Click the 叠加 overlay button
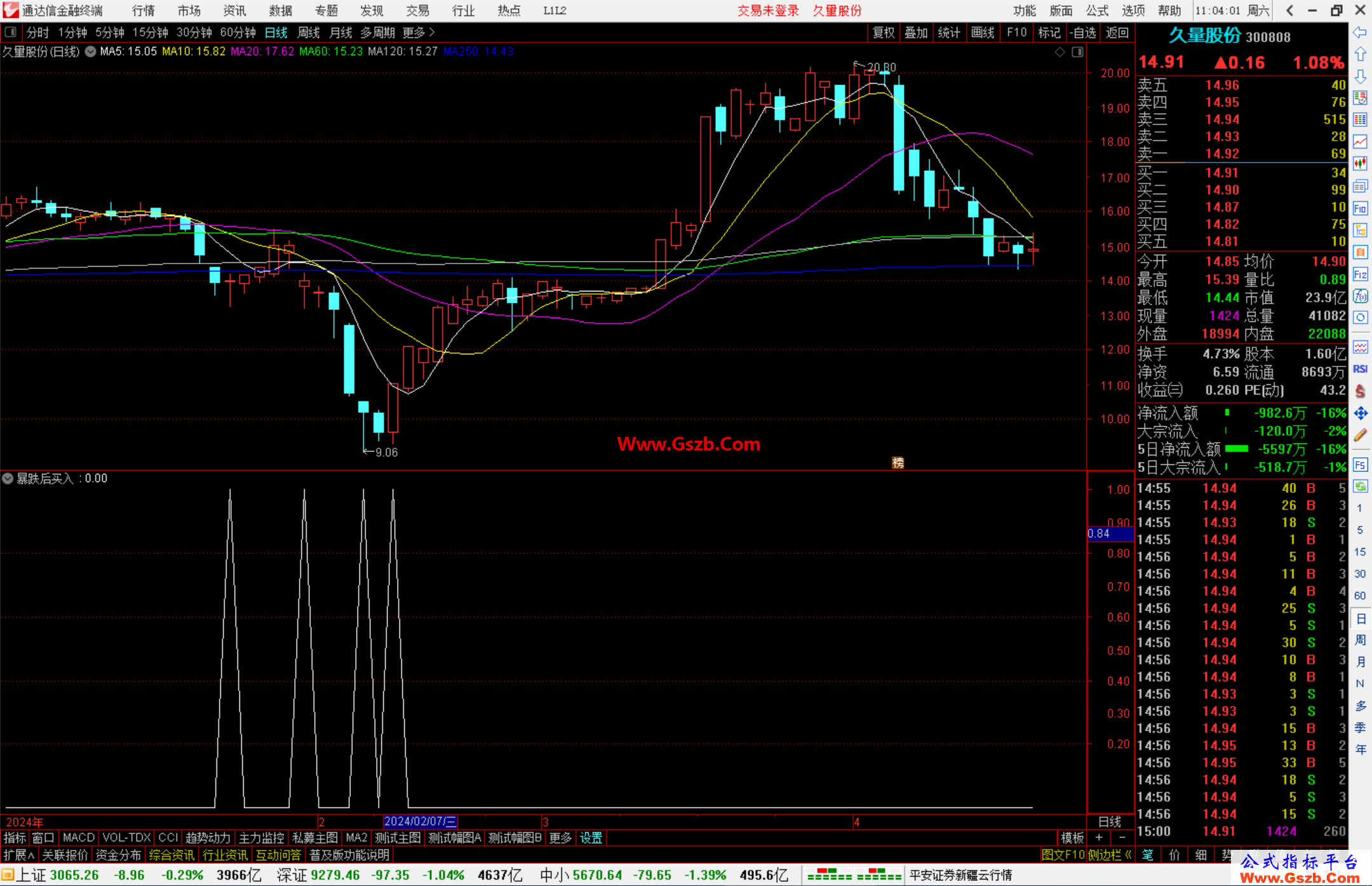The height and width of the screenshot is (886, 1372). (x=916, y=32)
